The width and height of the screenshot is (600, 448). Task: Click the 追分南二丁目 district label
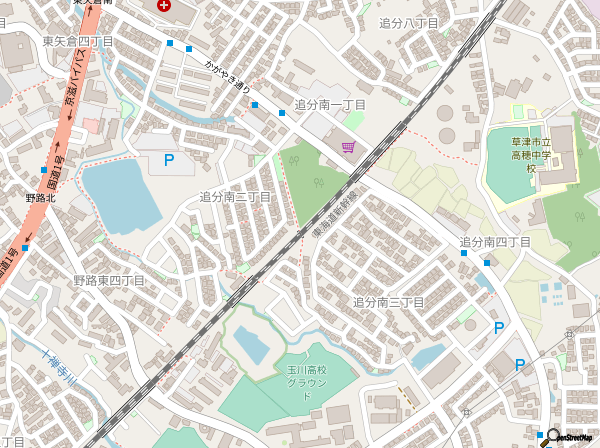tap(235, 197)
